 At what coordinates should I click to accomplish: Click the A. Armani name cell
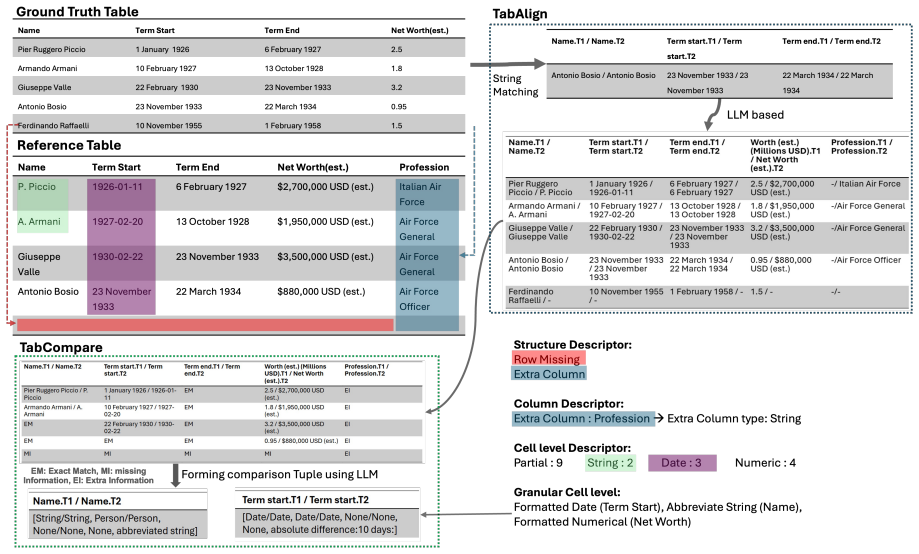click(x=42, y=222)
